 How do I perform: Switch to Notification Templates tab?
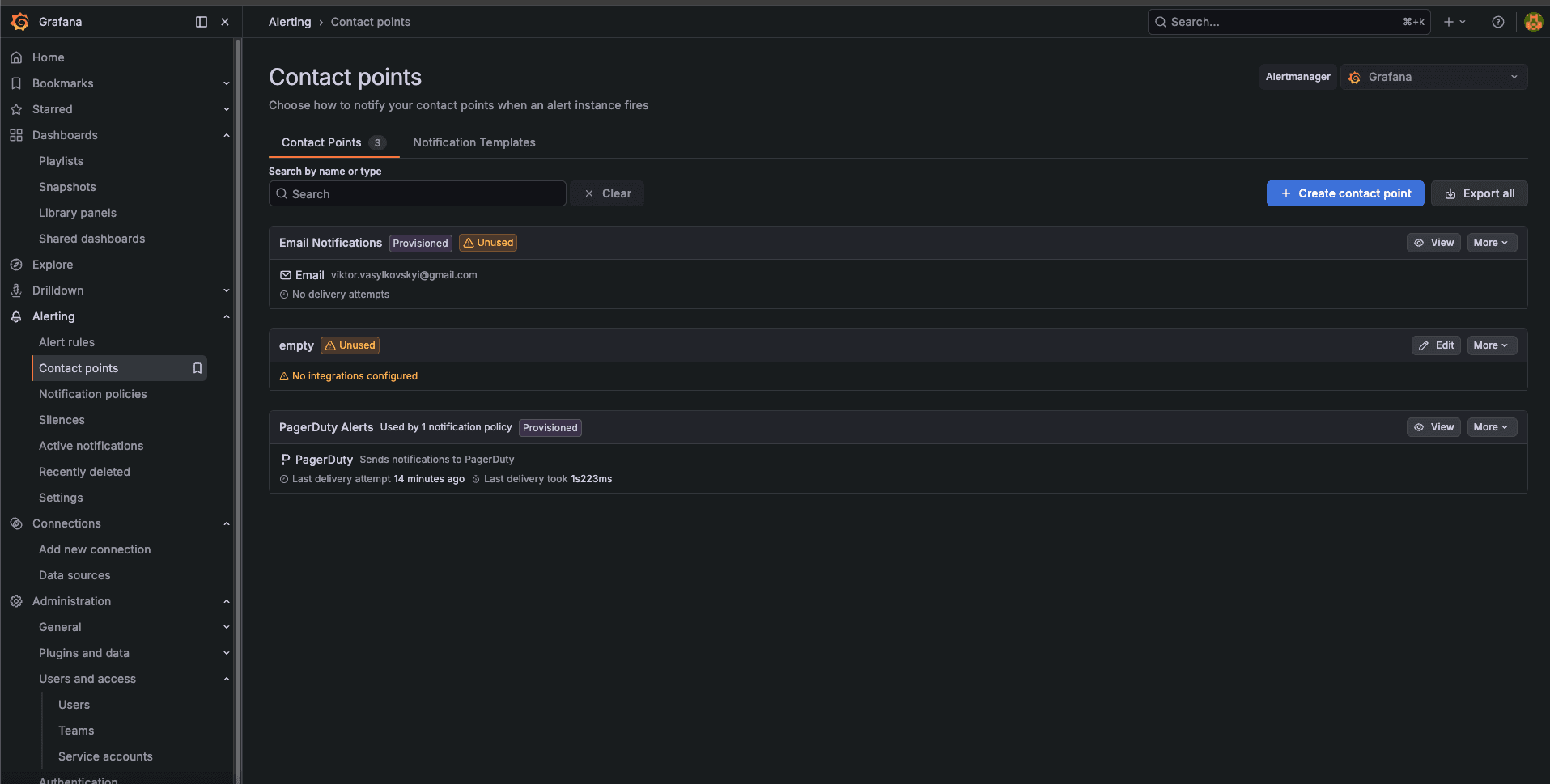point(474,142)
